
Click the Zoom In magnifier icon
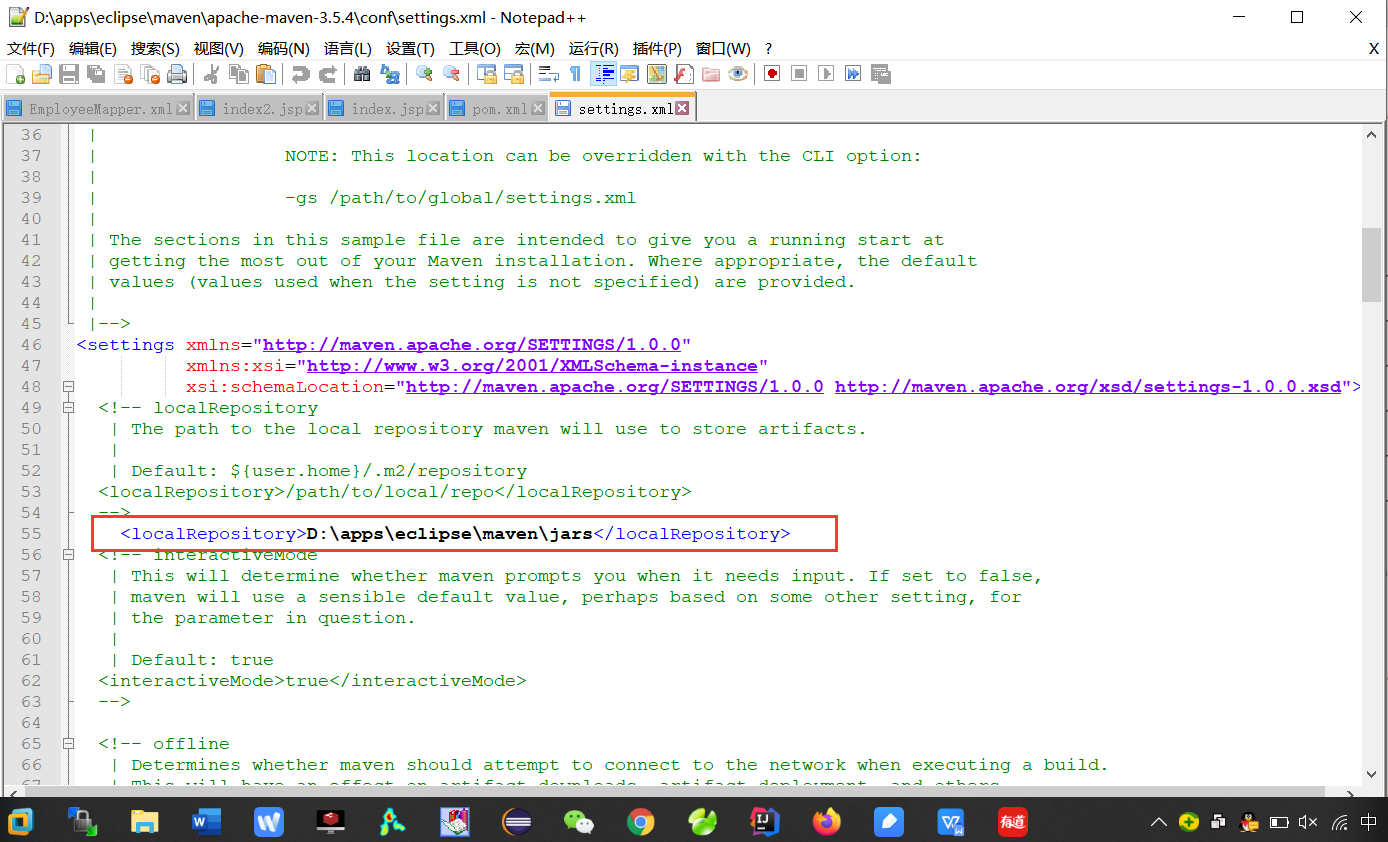[x=425, y=74]
